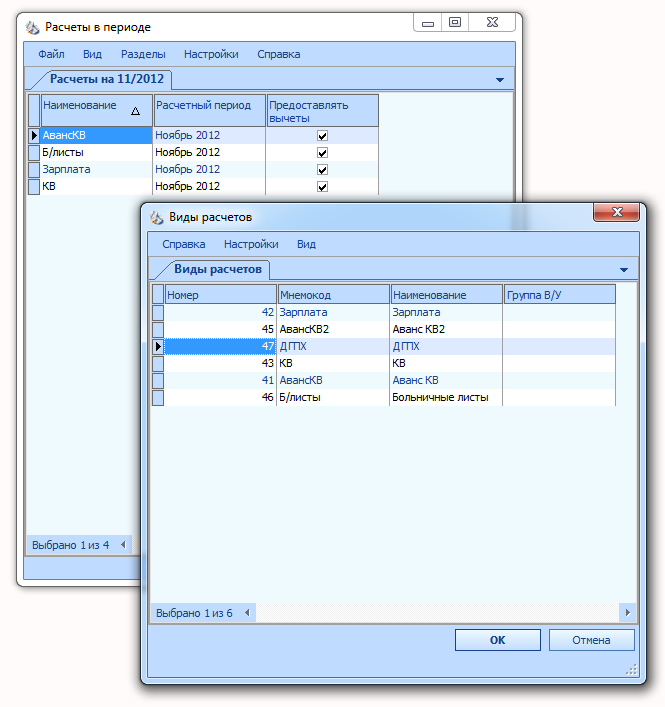The height and width of the screenshot is (707, 665).
Task: Click the Аванс КВ name cell
Action: point(446,381)
